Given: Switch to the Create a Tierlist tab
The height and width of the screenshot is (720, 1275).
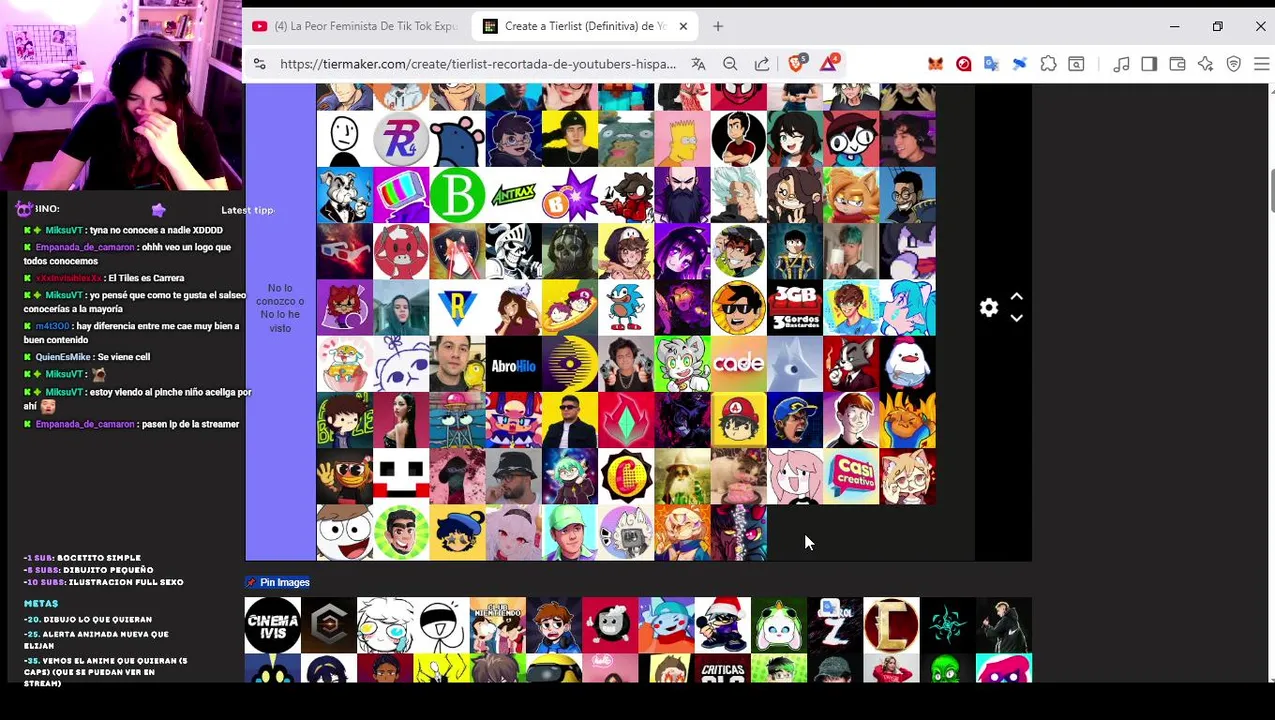Looking at the screenshot, I should click(x=585, y=26).
